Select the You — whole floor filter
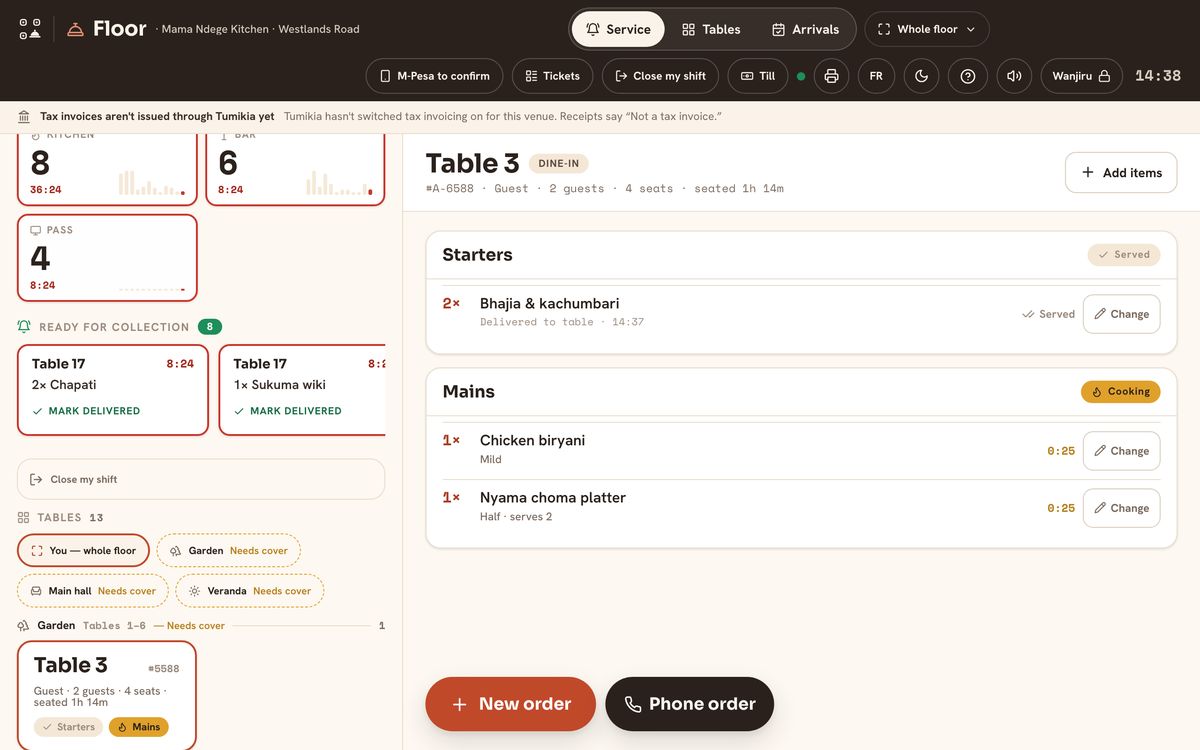 [x=83, y=550]
